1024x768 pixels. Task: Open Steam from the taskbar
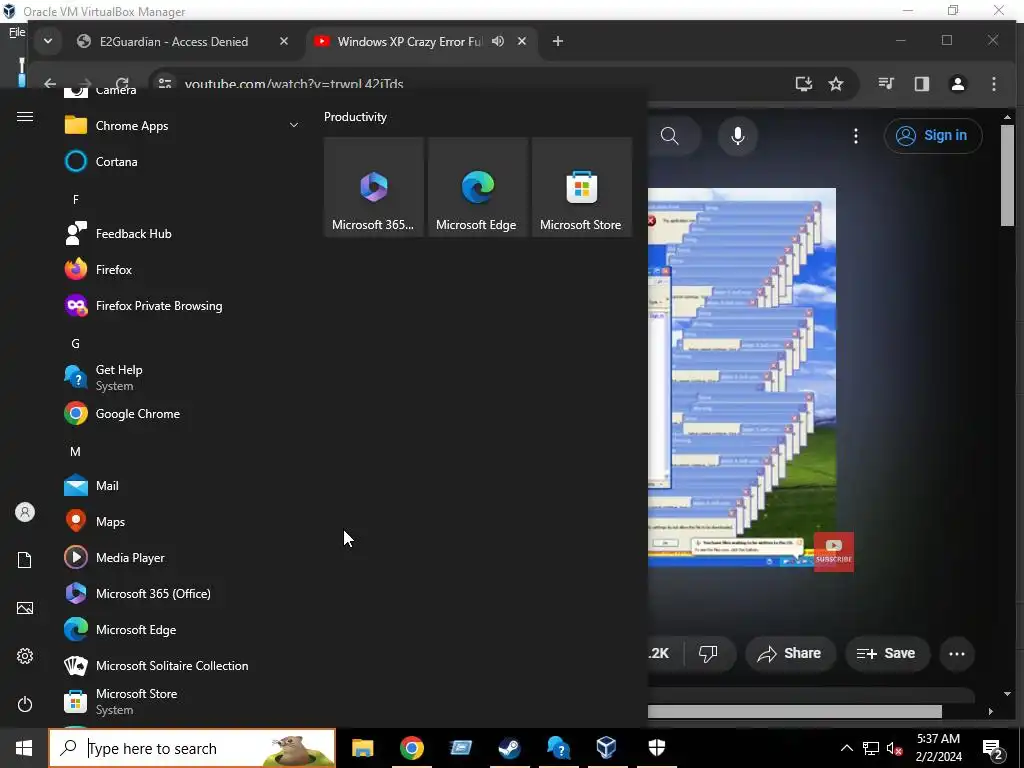point(509,748)
